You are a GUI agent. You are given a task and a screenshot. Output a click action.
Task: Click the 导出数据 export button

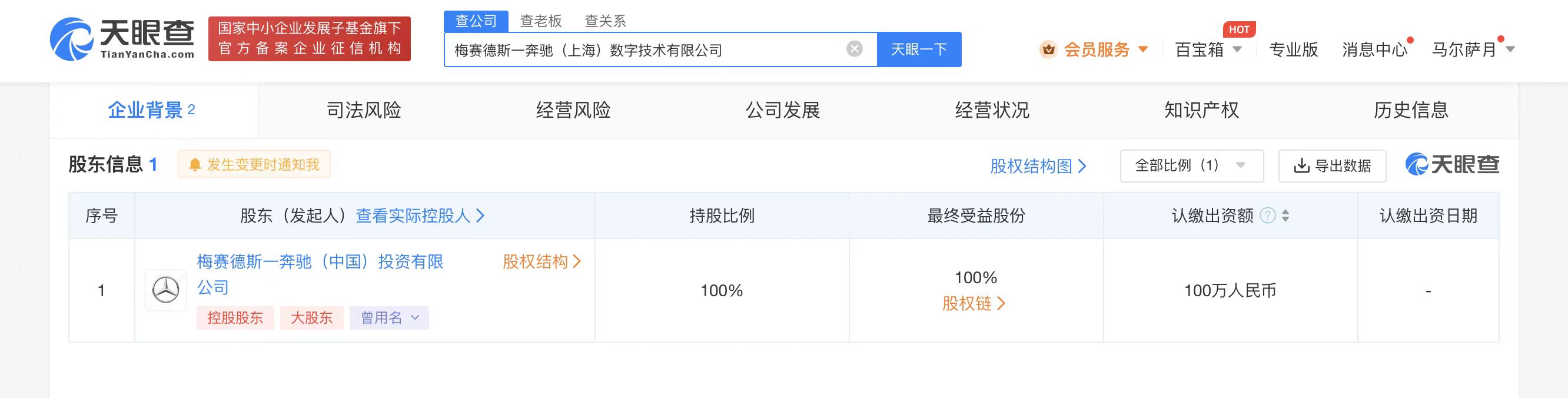pos(1332,165)
